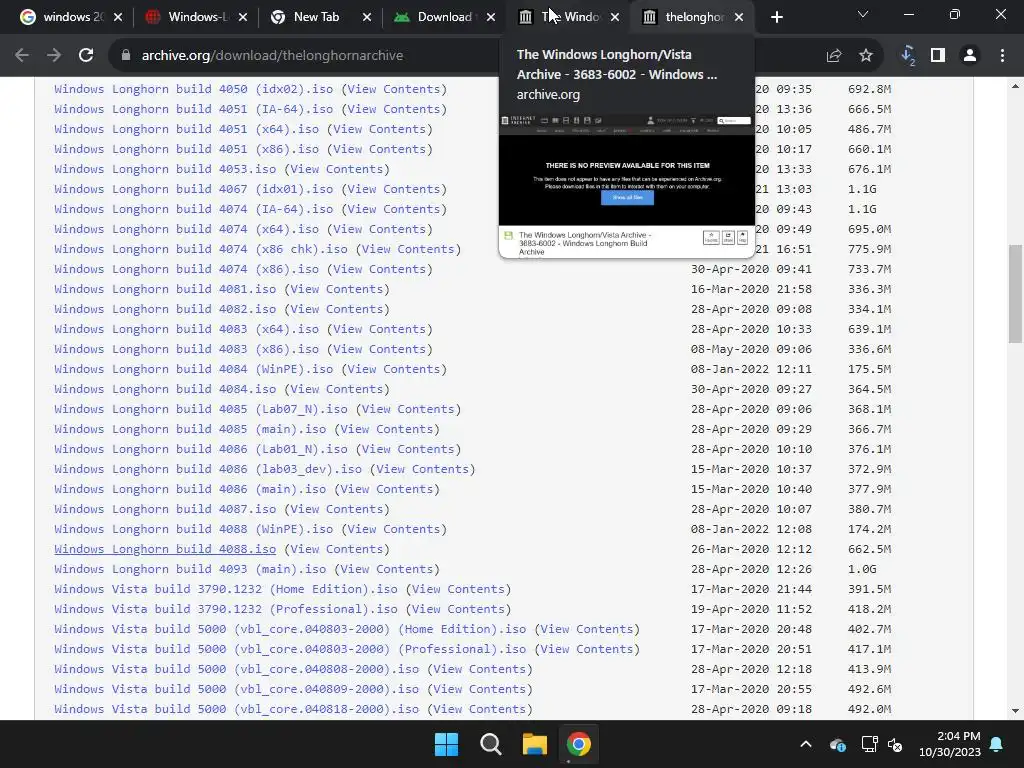Click scrollbar down arrow
The width and height of the screenshot is (1024, 768).
point(1015,711)
